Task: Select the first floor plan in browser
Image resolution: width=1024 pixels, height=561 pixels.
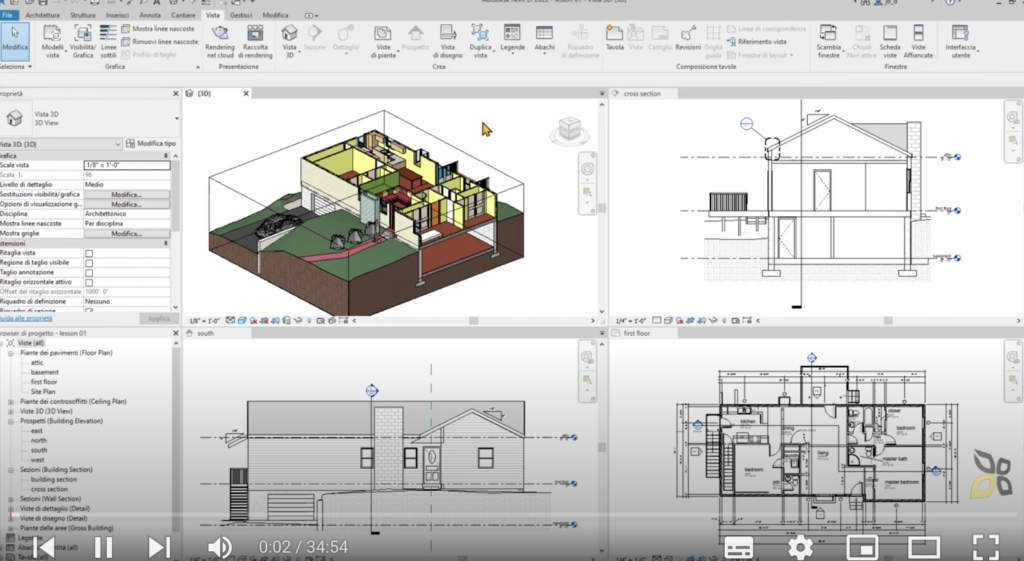Action: pos(44,382)
